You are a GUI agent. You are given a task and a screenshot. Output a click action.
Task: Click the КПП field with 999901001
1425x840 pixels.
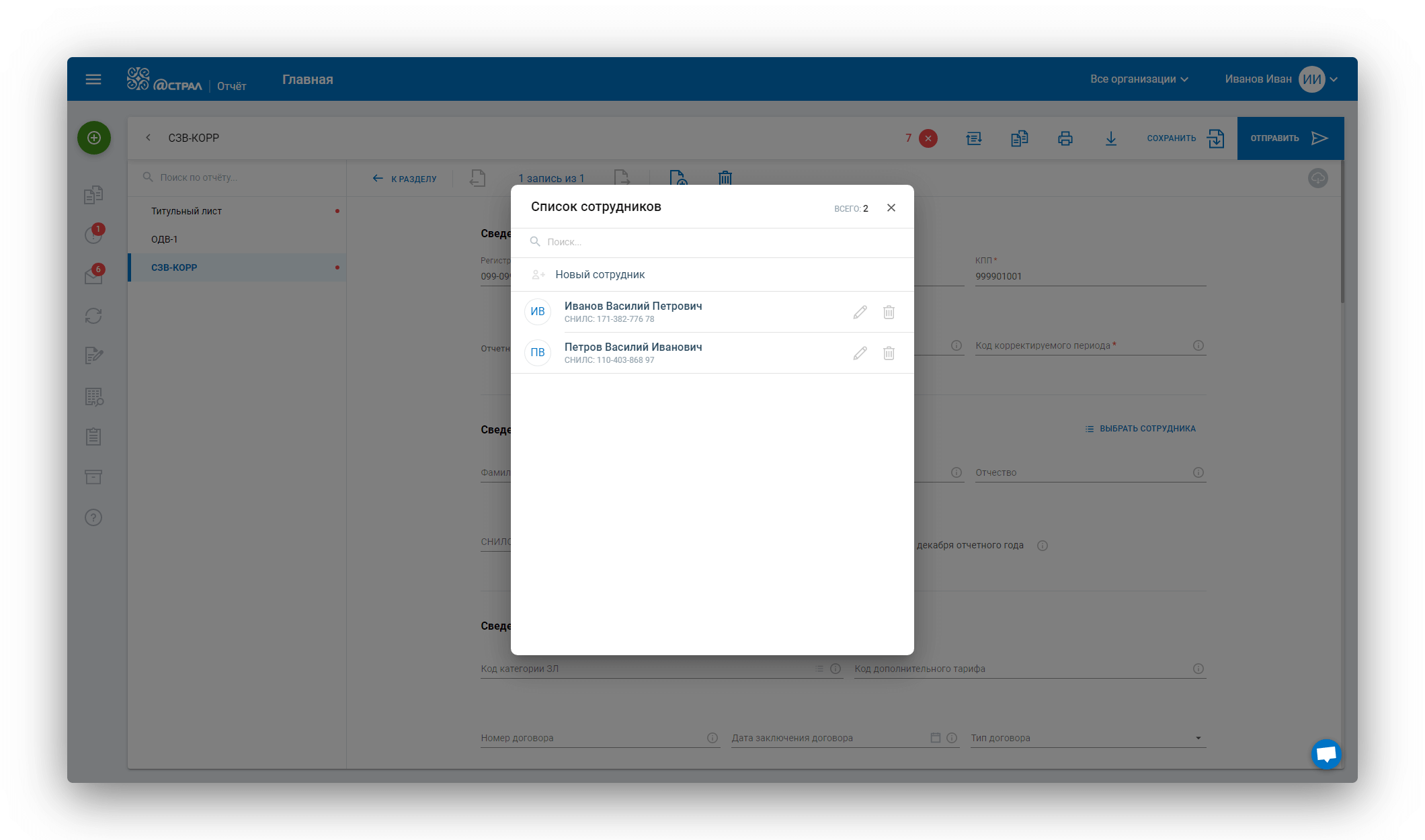[x=1090, y=276]
